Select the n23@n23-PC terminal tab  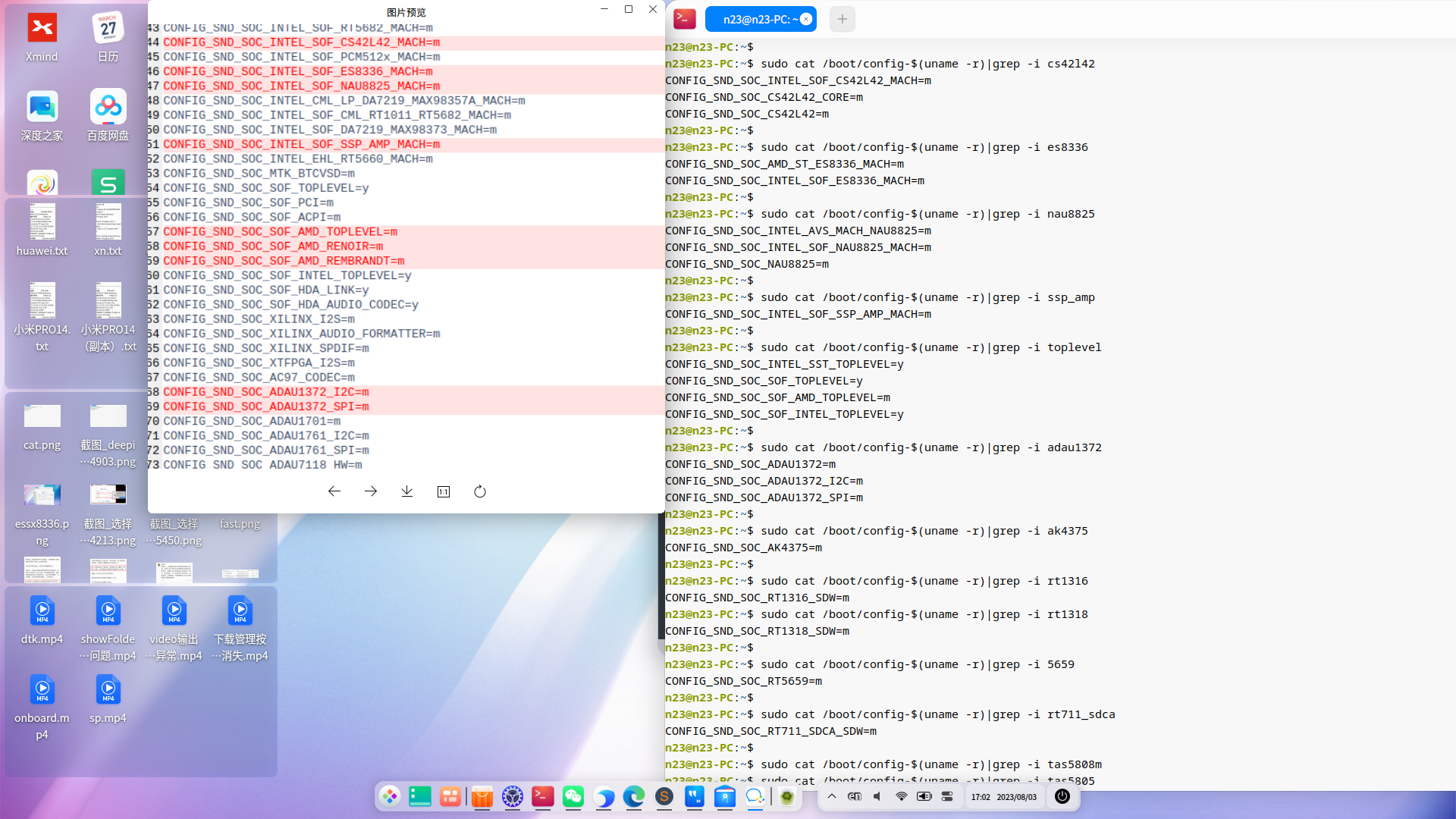(758, 19)
